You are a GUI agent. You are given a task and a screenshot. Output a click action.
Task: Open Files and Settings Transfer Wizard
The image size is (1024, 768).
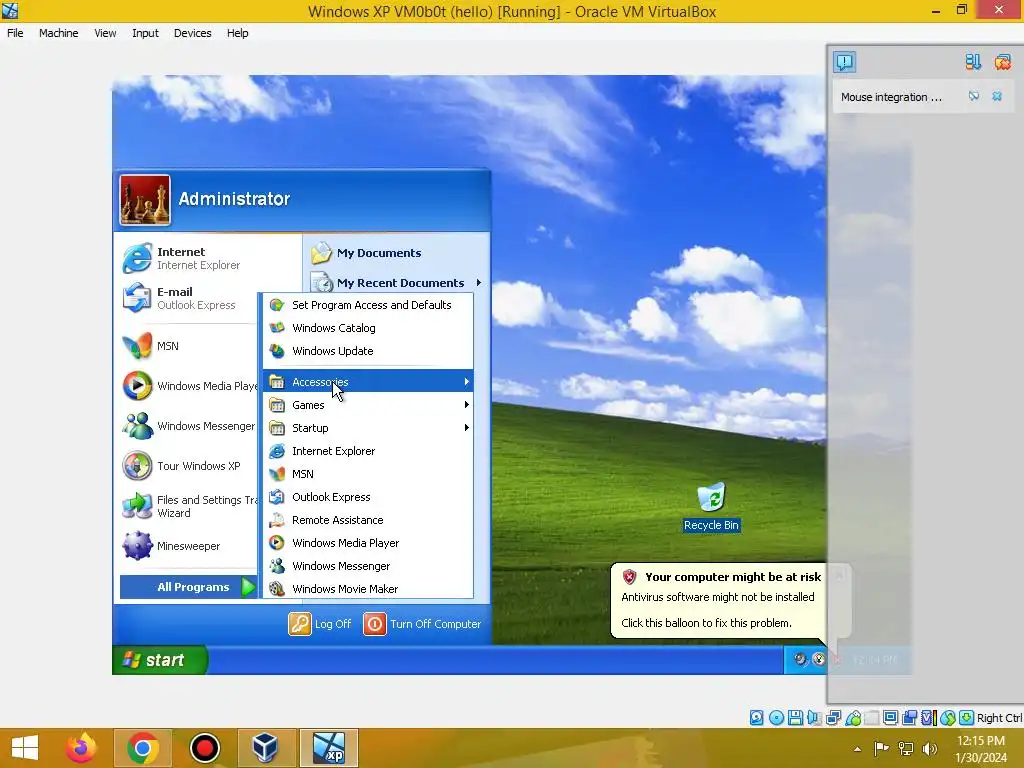coord(188,506)
